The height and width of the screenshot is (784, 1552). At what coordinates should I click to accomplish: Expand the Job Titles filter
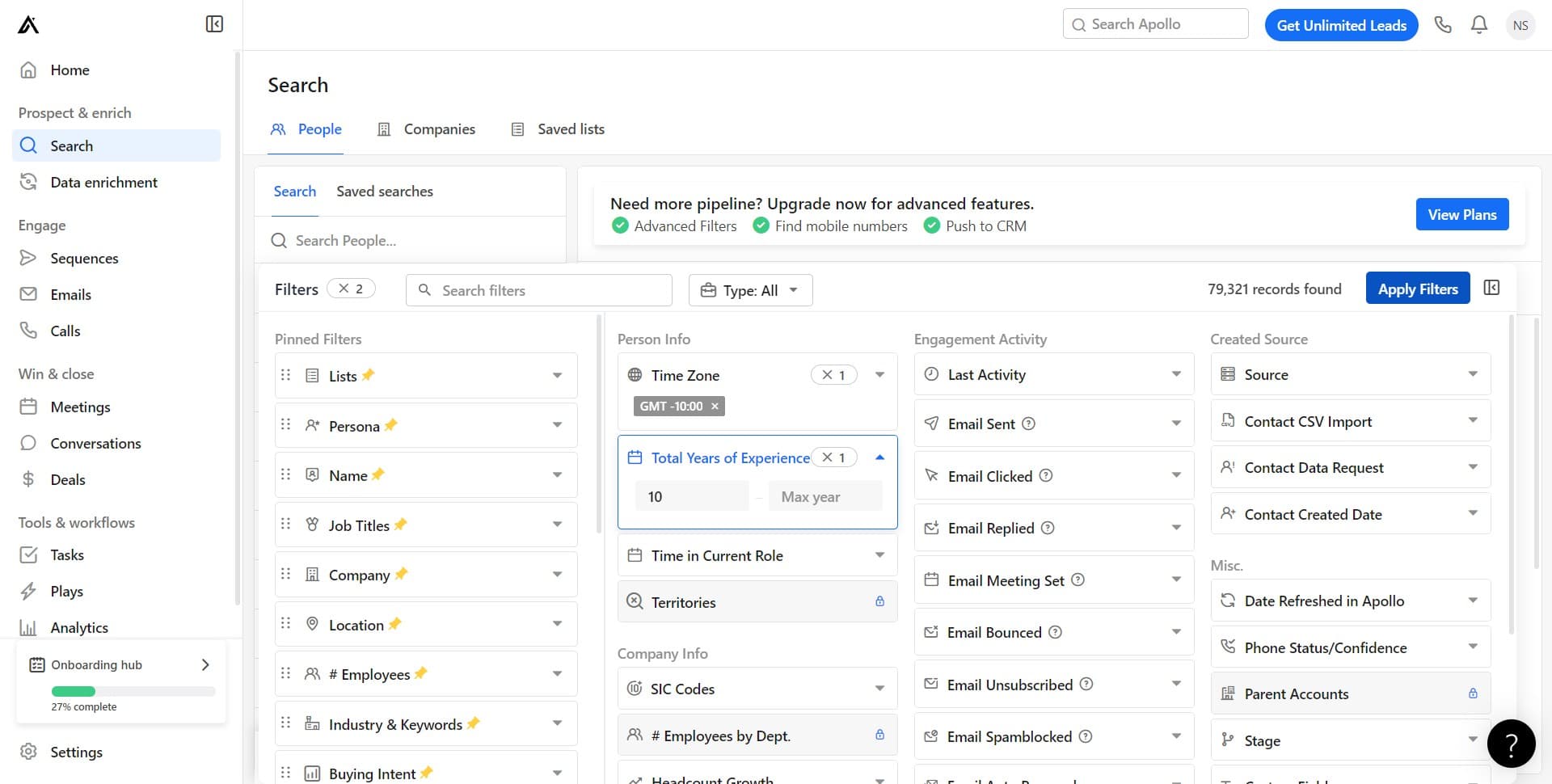point(557,525)
